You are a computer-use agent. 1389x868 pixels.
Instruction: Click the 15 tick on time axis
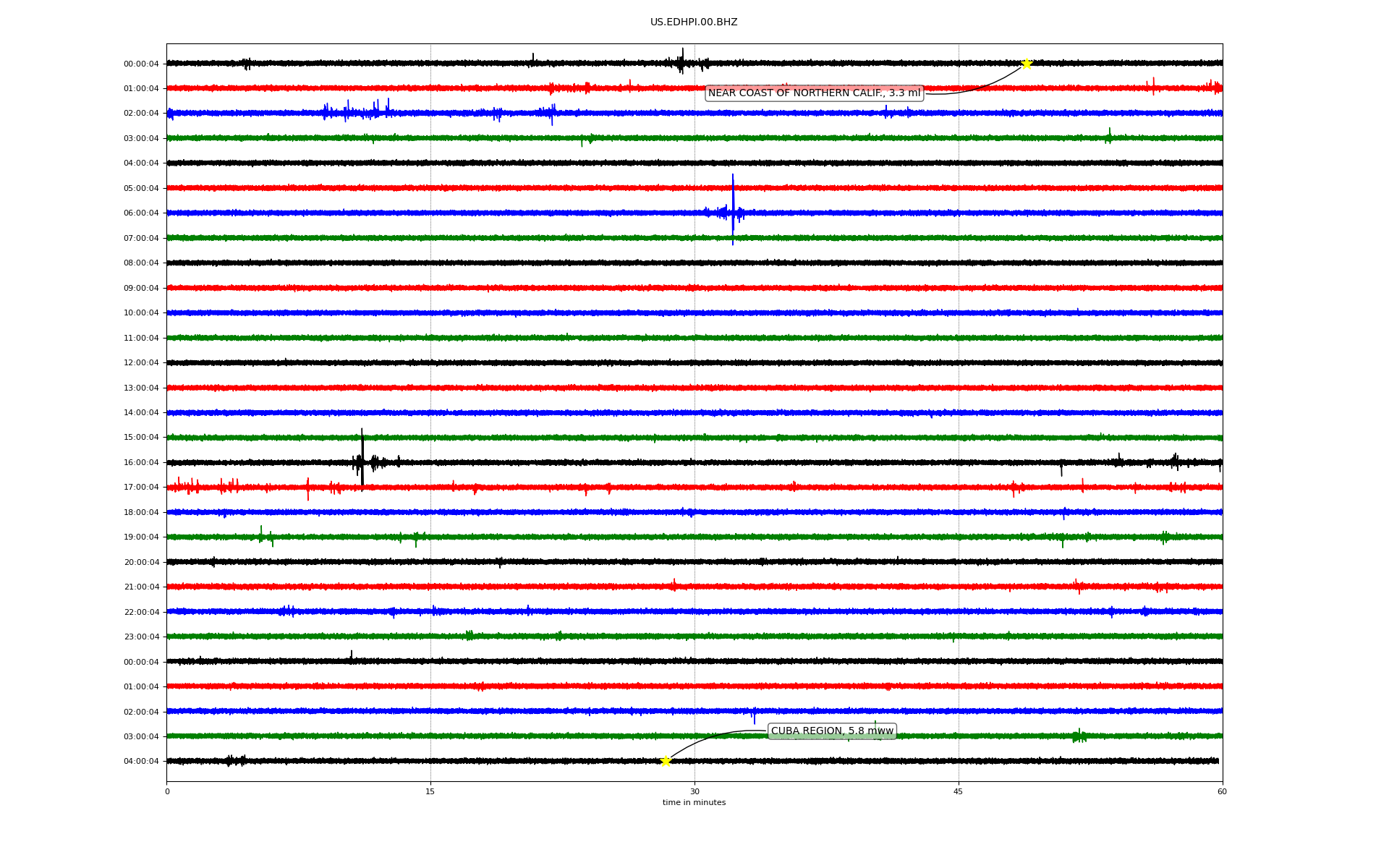[x=430, y=791]
